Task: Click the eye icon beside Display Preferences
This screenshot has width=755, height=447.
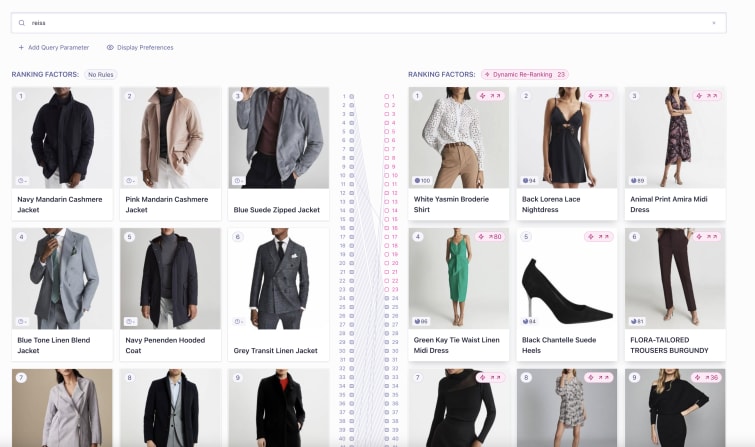Action: pyautogui.click(x=110, y=47)
